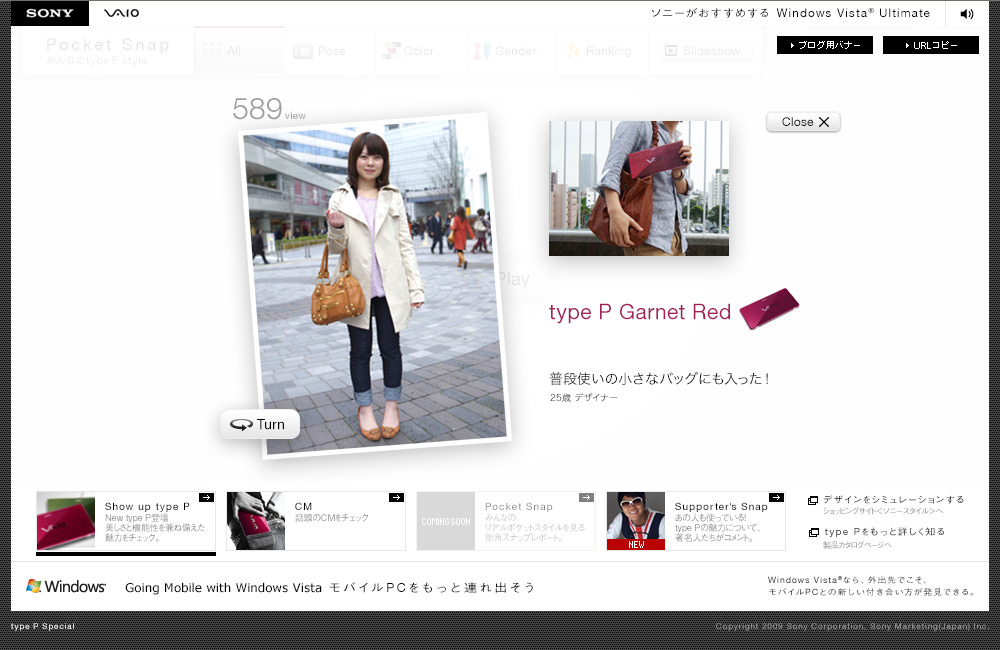Close the snap detail view
Viewport: 1000px width, 650px height.
coord(804,122)
